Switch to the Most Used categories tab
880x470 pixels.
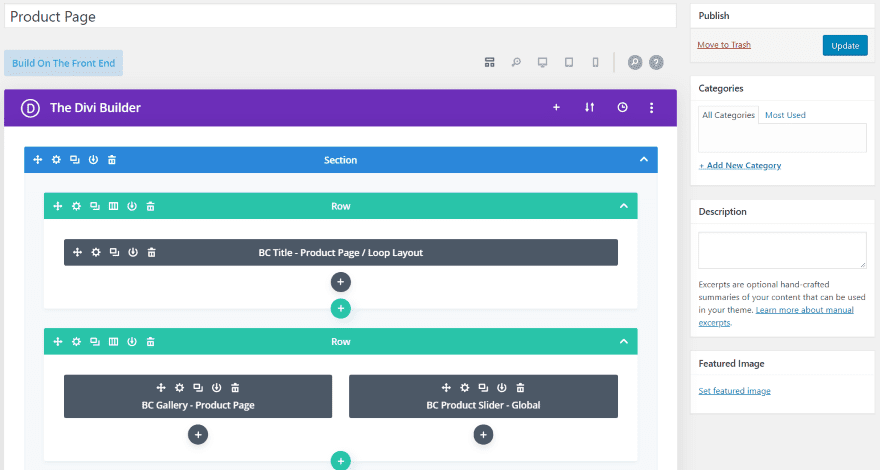[785, 115]
